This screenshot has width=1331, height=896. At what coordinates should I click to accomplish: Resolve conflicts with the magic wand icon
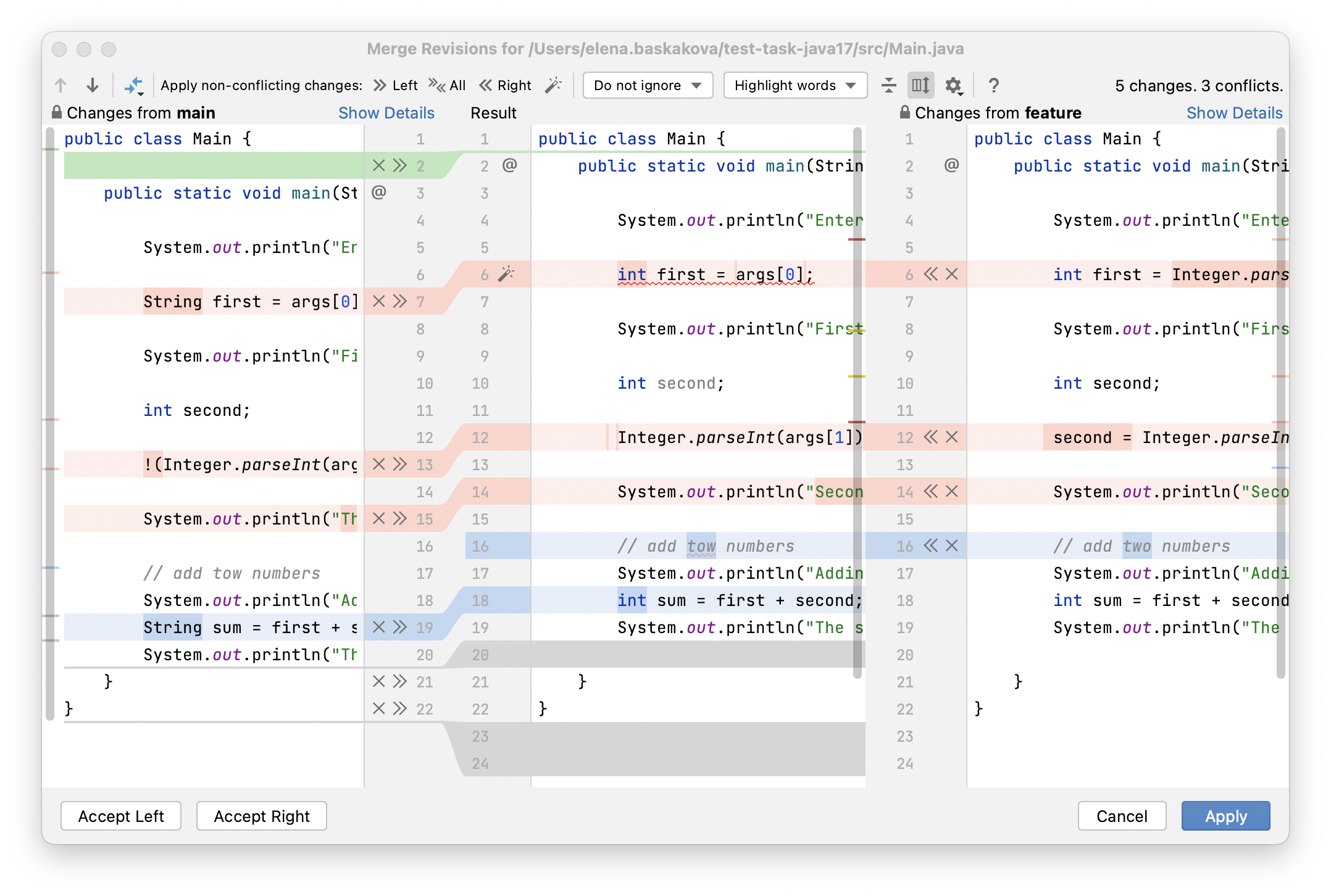click(554, 85)
